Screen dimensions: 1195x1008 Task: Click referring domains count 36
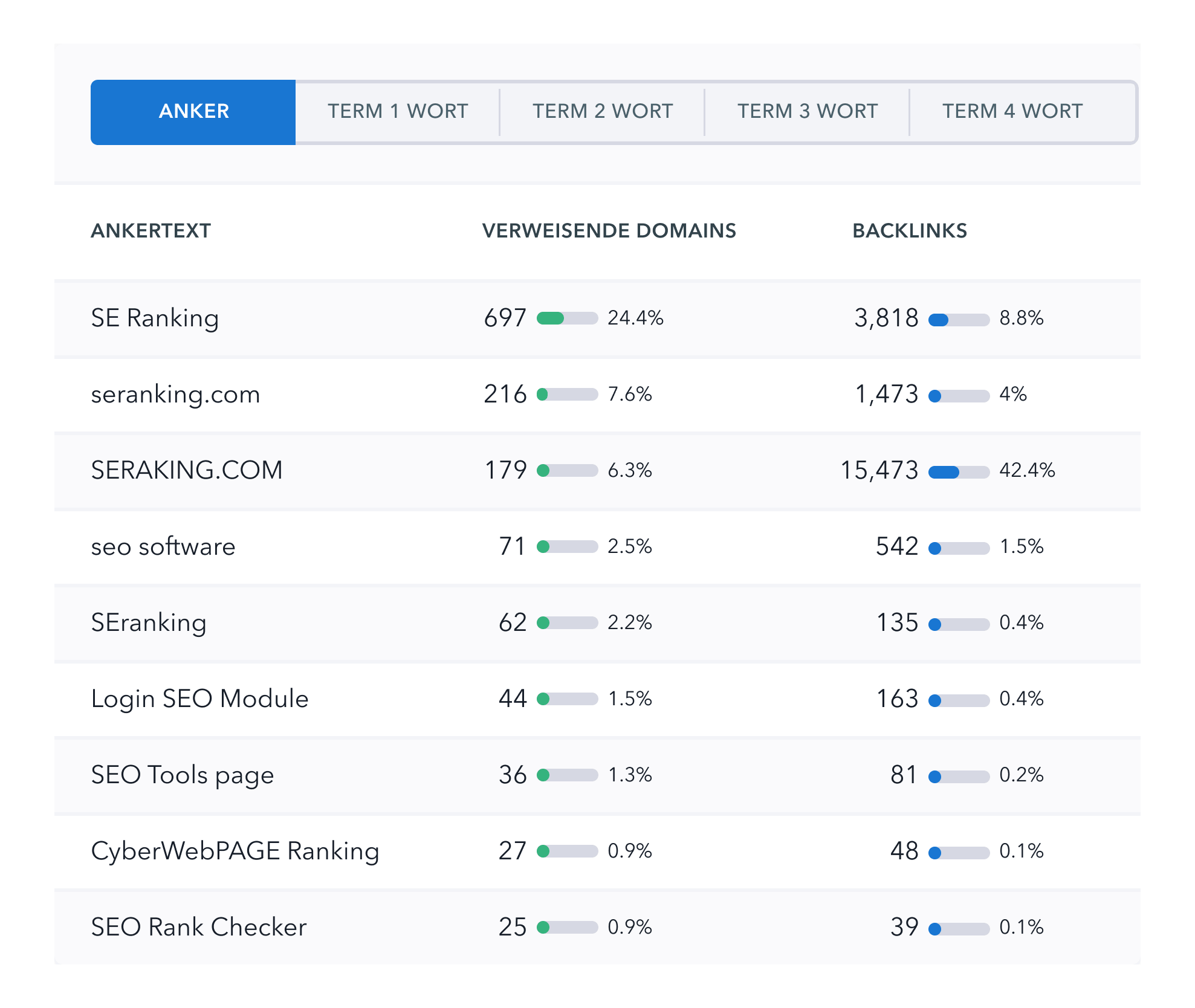tap(513, 775)
